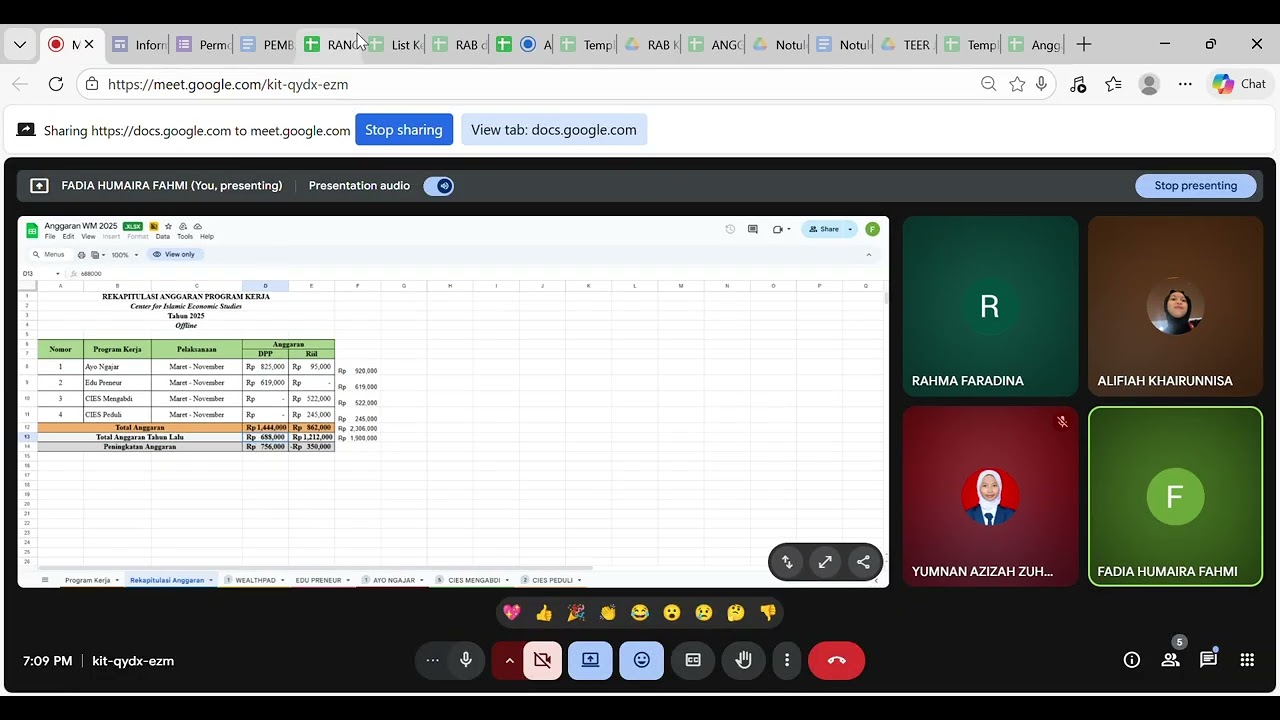Screen dimensions: 1280x720
Task: Turn on the camera in Meet
Action: click(542, 660)
